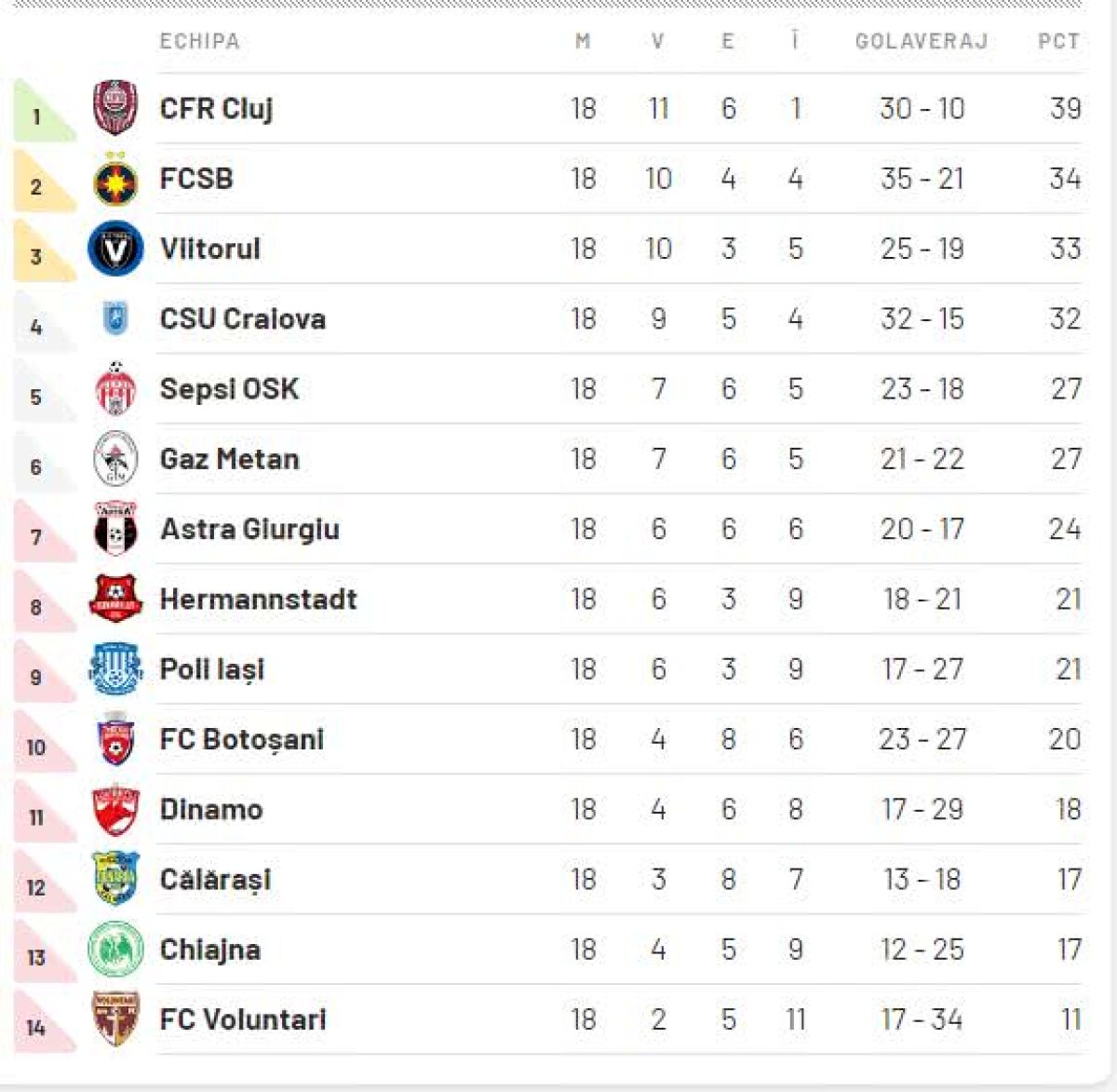The height and width of the screenshot is (1092, 1117).
Task: Click the PCT column header
Action: 1058,41
